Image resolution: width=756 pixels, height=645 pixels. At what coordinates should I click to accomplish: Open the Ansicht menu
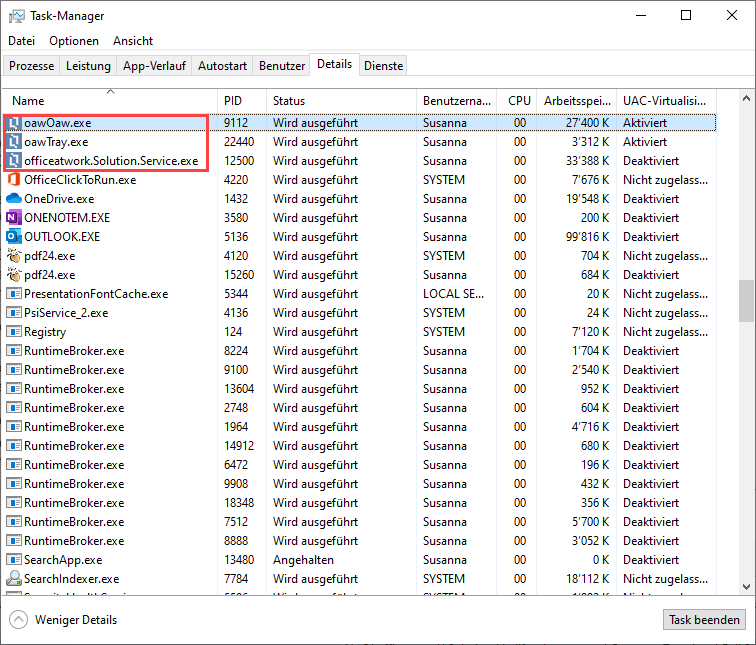[x=133, y=41]
